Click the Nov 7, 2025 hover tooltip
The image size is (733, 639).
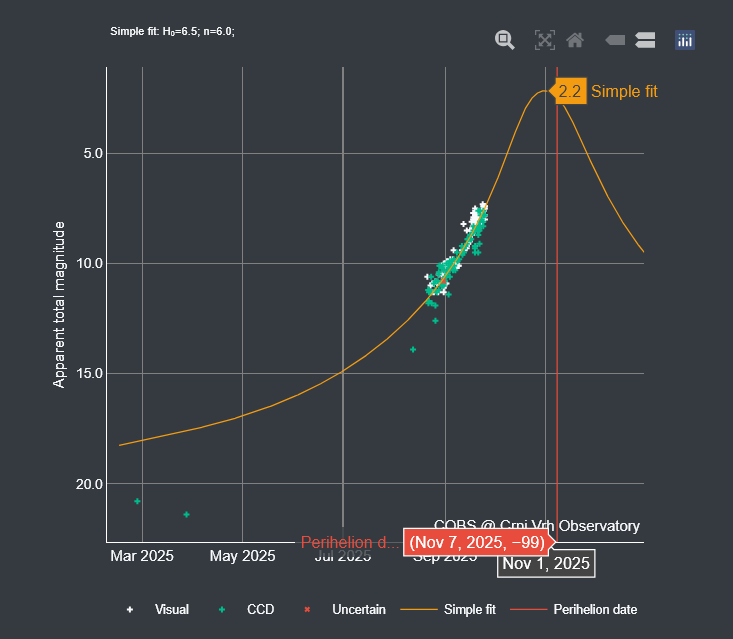(477, 542)
